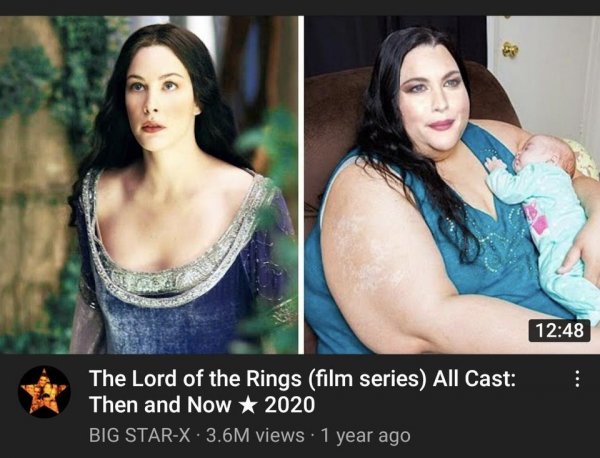Image resolution: width=600 pixels, height=458 pixels.
Task: Select the right photo with teal top
Action: click(452, 185)
